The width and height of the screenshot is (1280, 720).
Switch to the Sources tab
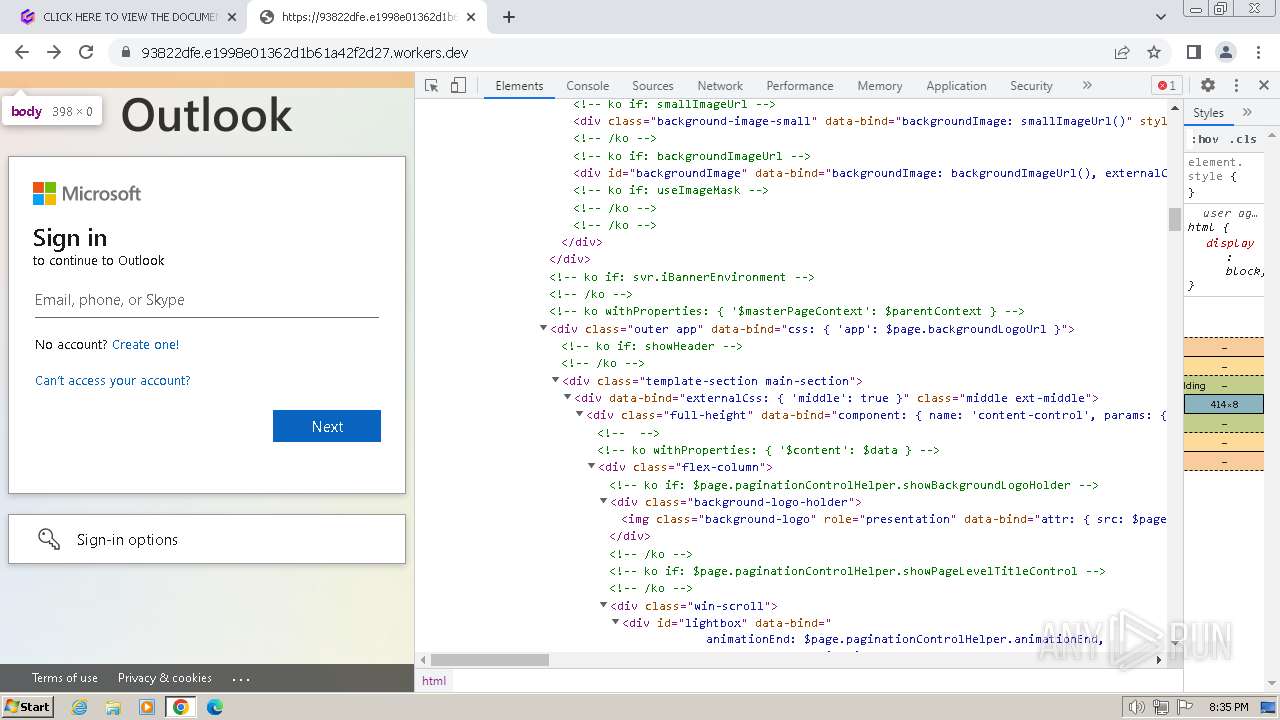(653, 86)
